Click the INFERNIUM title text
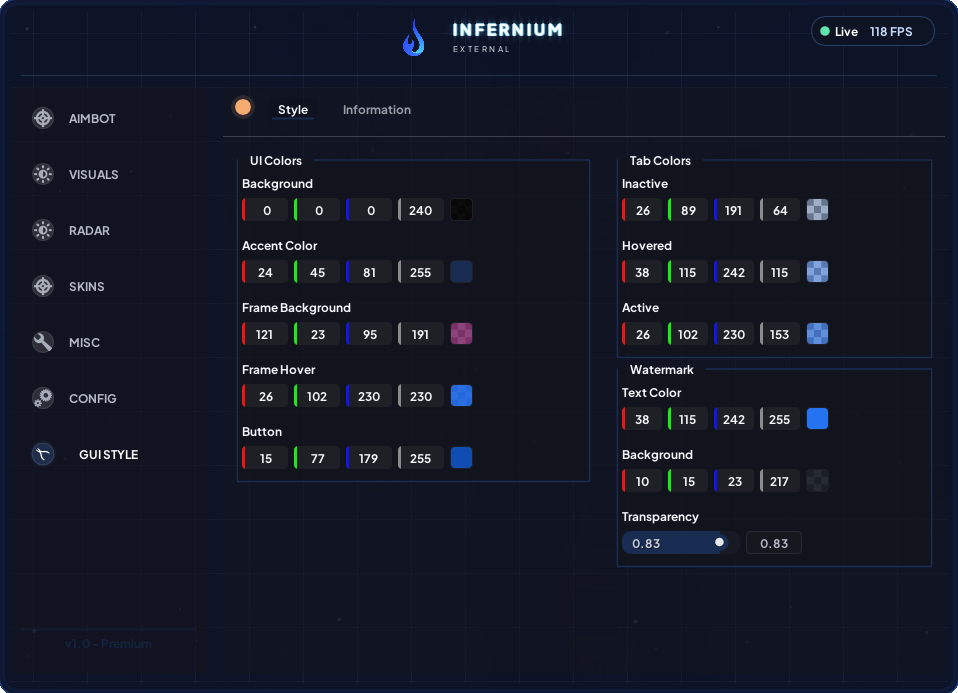Viewport: 958px width, 693px height. [x=507, y=30]
